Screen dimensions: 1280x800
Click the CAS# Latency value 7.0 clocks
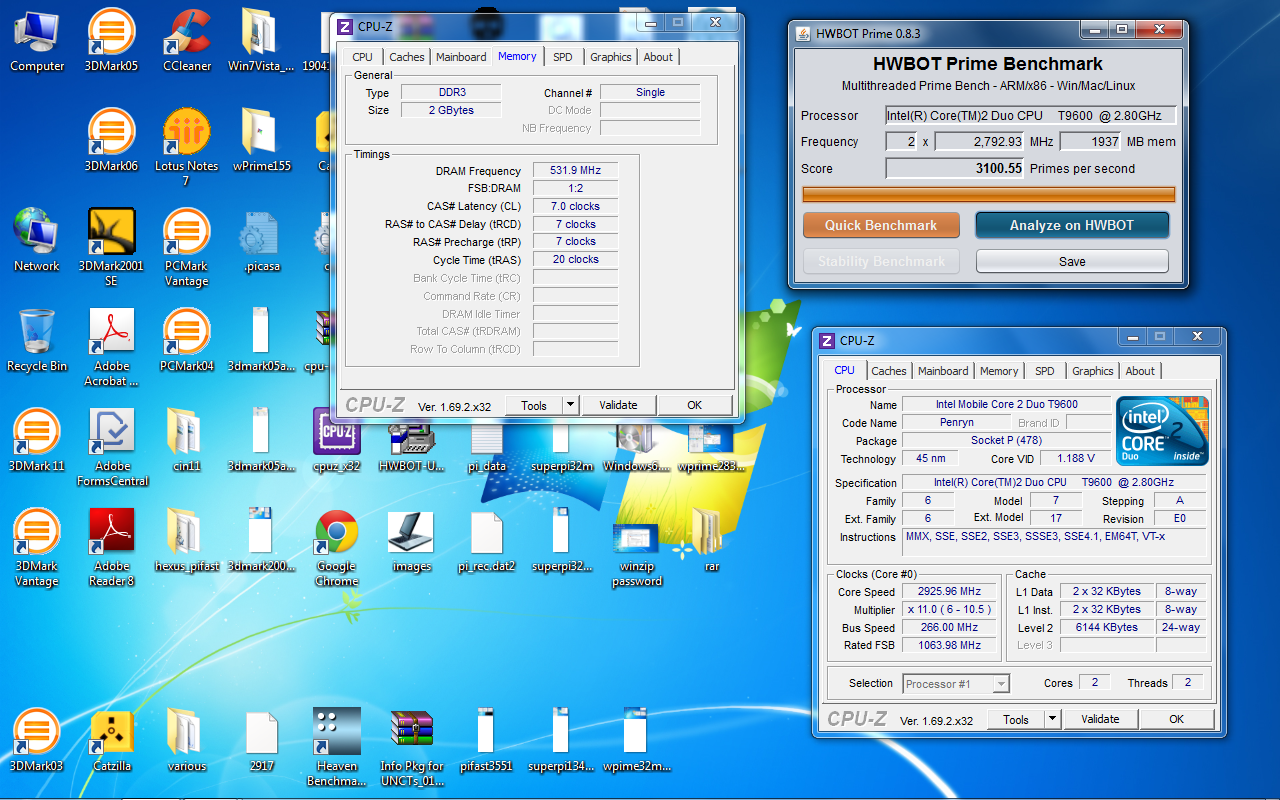[575, 206]
